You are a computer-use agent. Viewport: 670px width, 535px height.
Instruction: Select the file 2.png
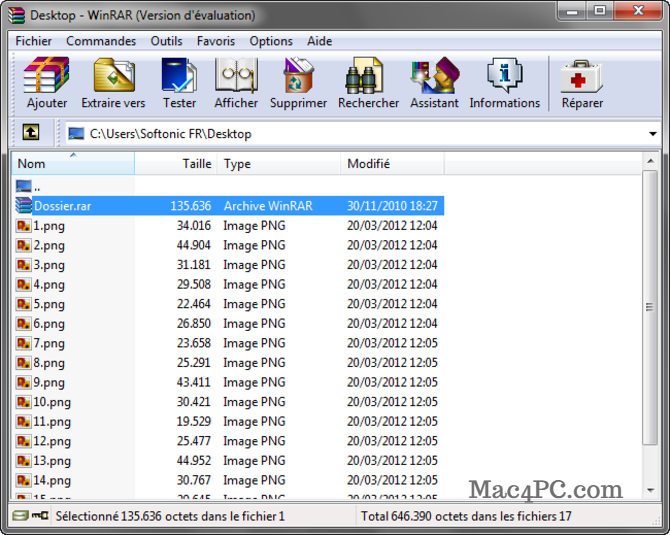tap(49, 245)
